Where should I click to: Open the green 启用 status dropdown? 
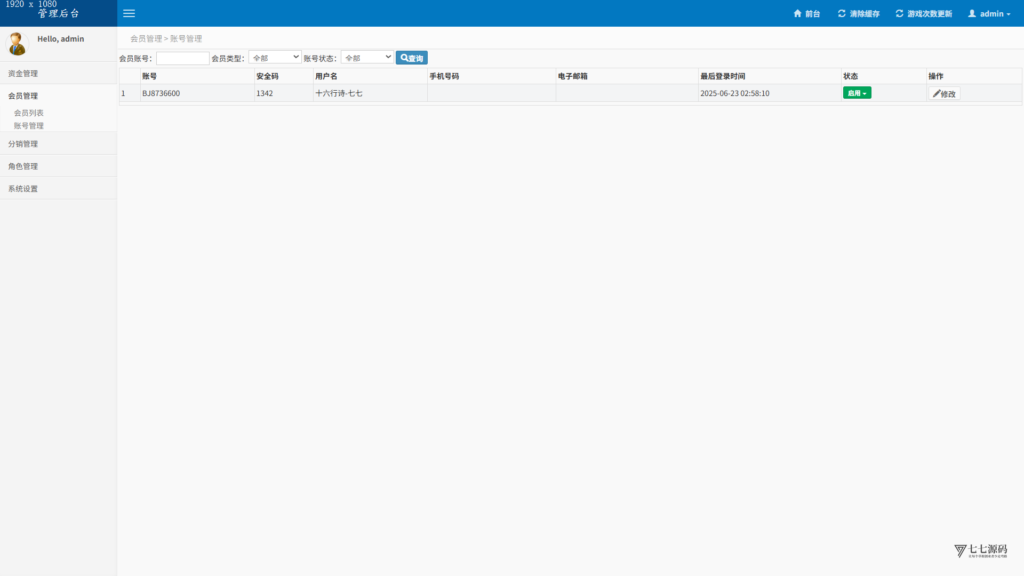pos(857,93)
